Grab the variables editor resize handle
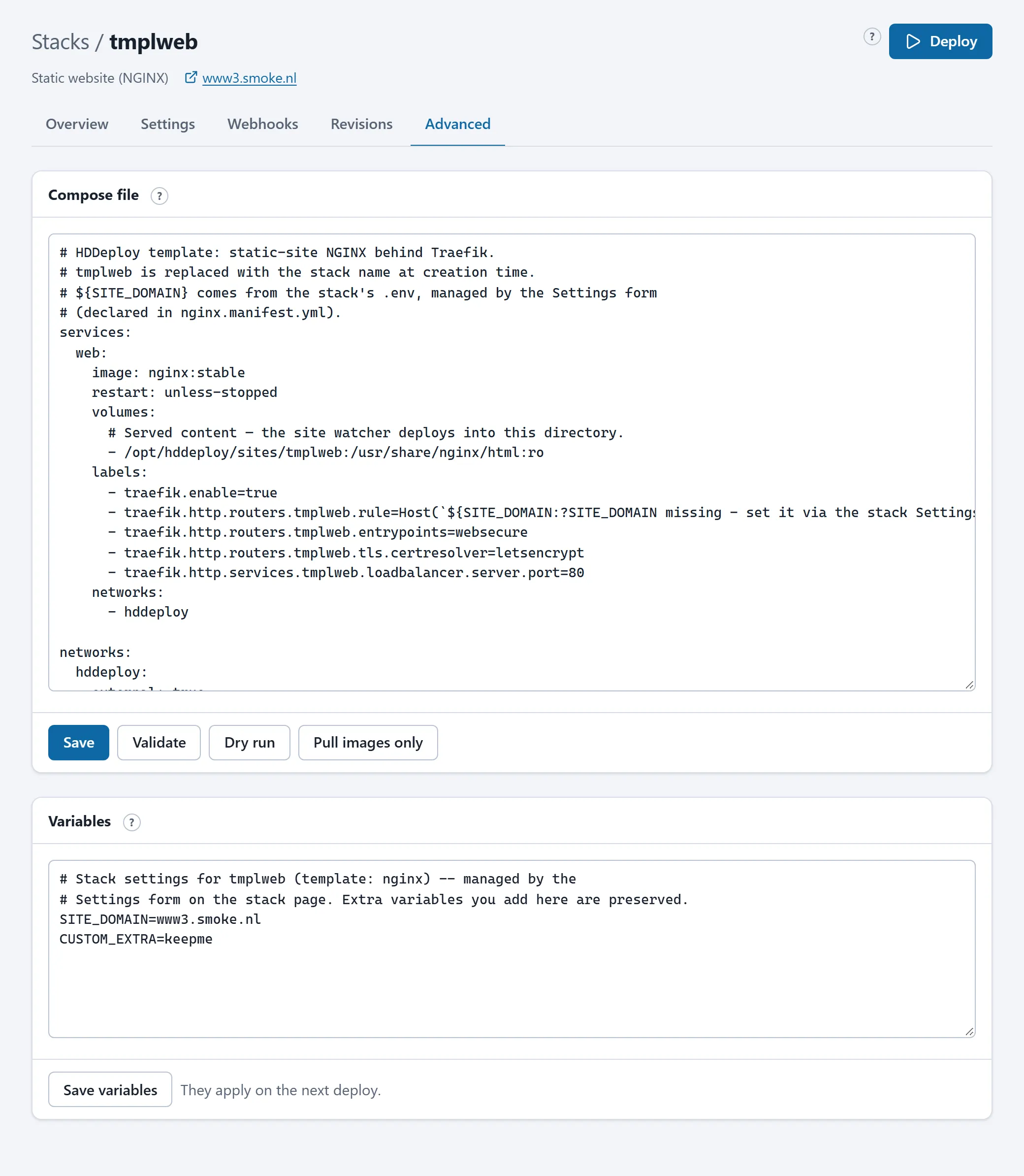The height and width of the screenshot is (1176, 1024). 969,1031
